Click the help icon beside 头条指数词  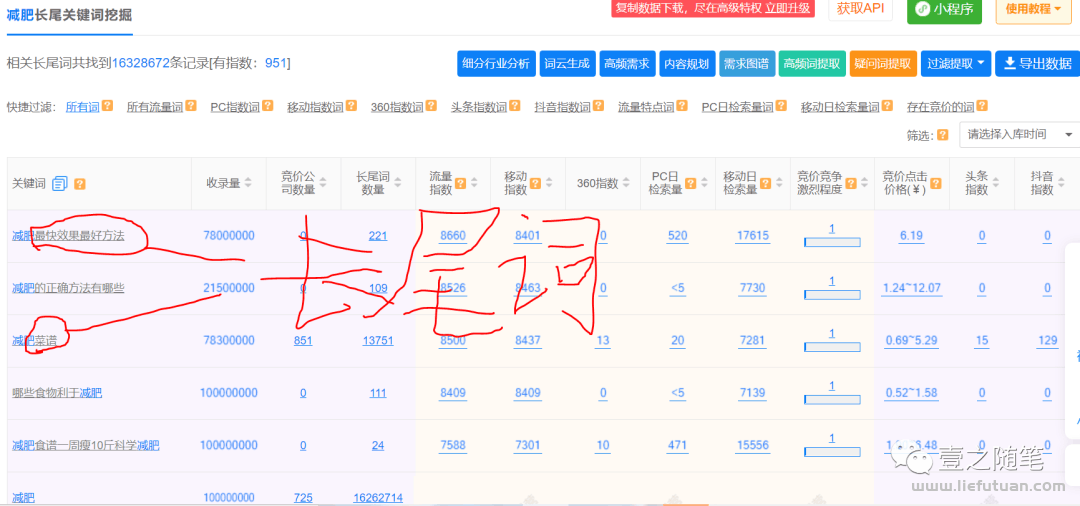point(515,106)
